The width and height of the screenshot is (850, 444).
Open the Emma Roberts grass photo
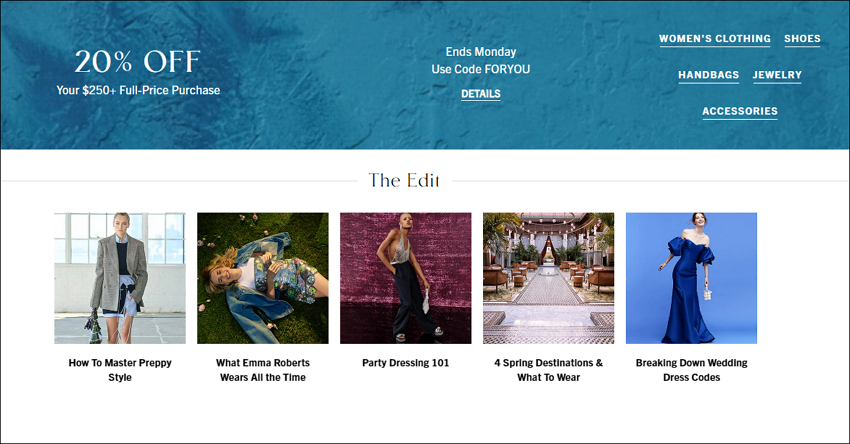coord(263,278)
